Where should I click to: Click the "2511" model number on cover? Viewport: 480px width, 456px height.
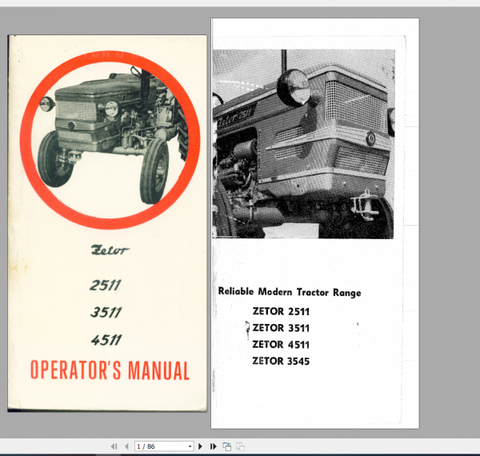tap(105, 285)
